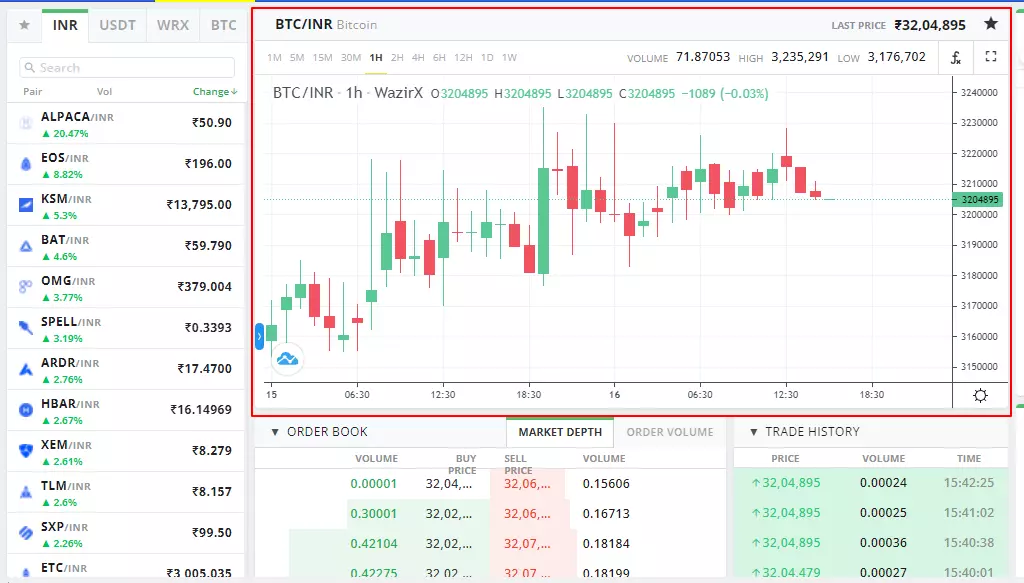The width and height of the screenshot is (1024, 583).
Task: Select the ALPACA/INR pair row
Action: pos(126,123)
